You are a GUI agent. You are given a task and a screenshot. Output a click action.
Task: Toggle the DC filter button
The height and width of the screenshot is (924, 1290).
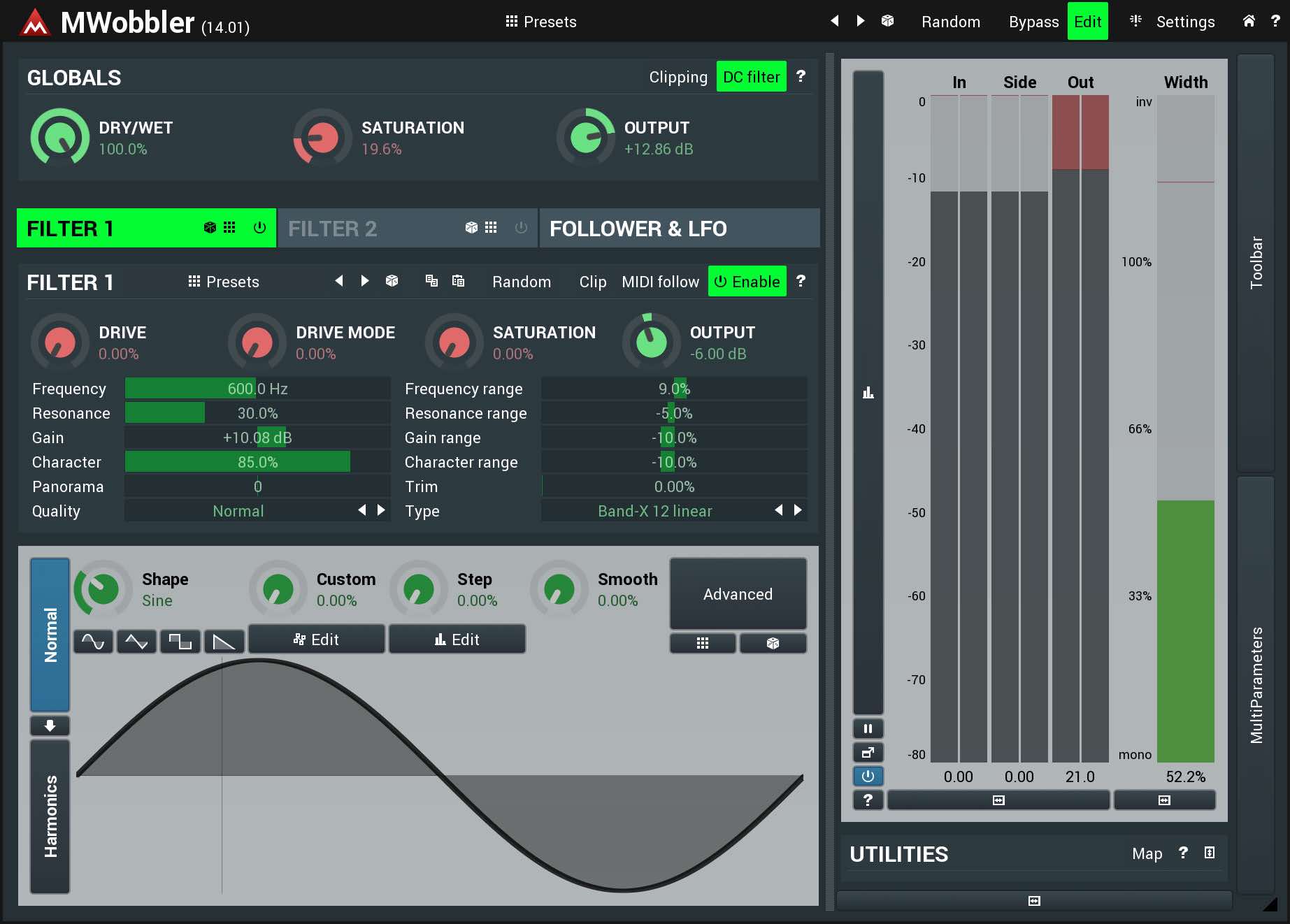751,77
